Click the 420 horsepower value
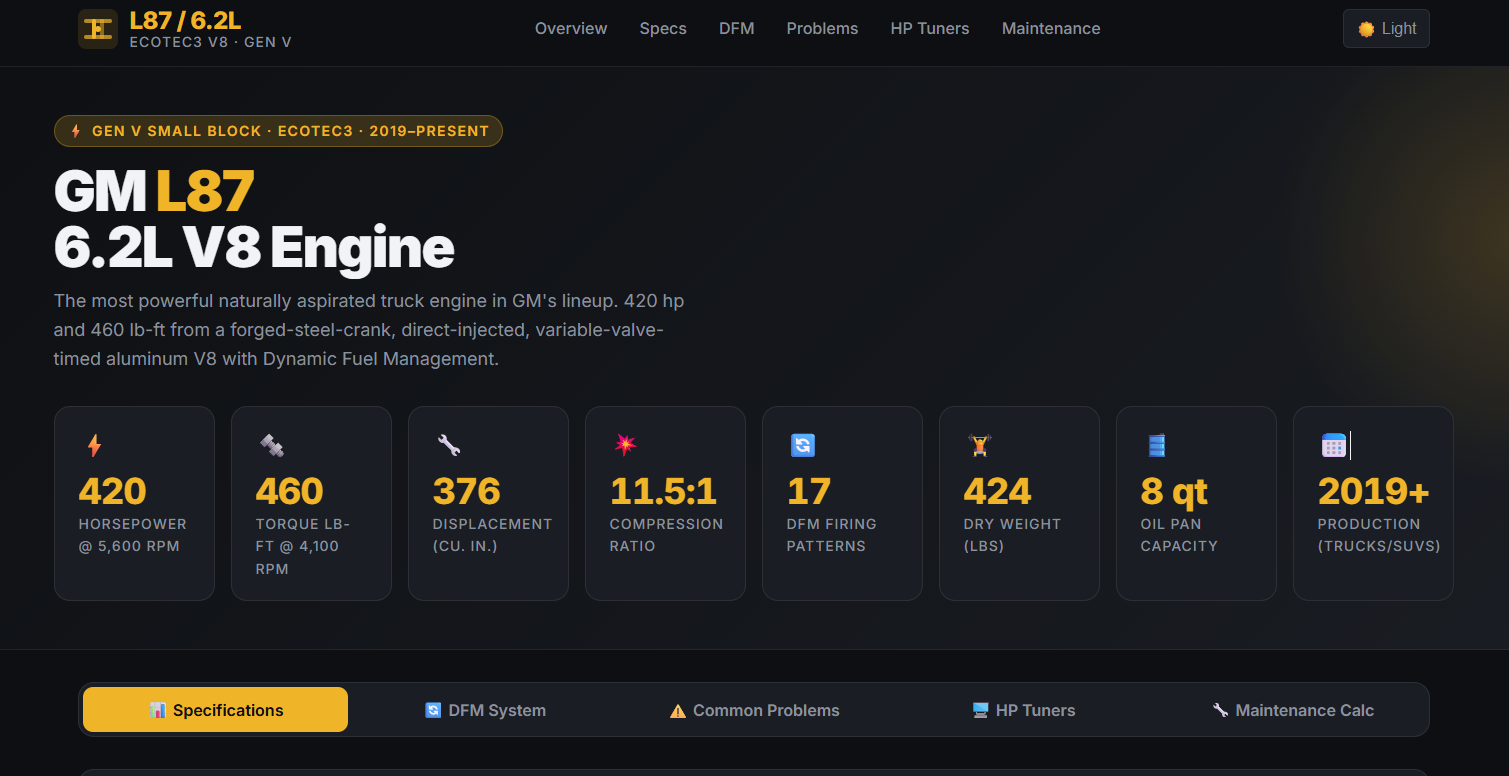The height and width of the screenshot is (776, 1509). 112,491
